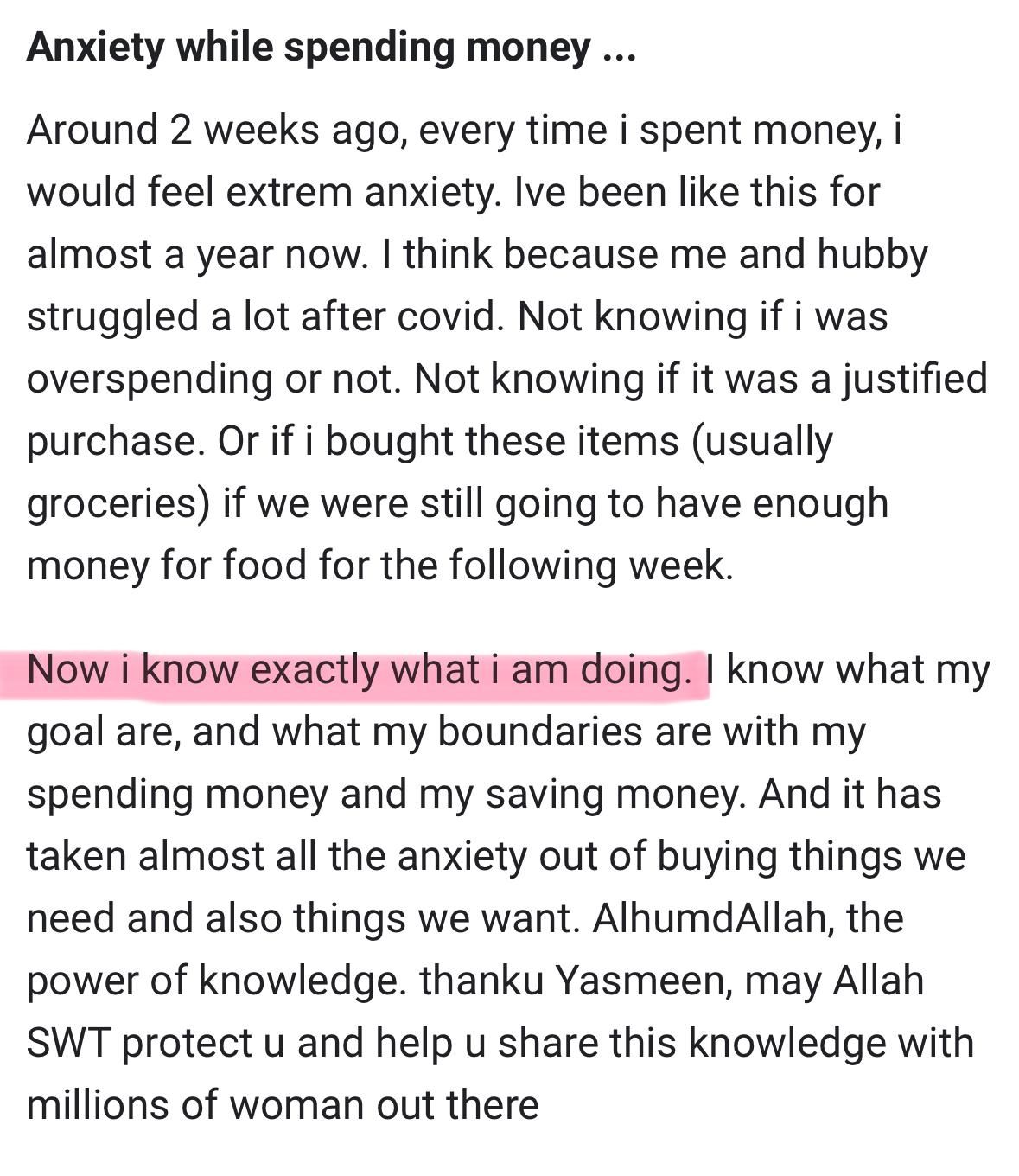
Task: Click the word "groceries)"
Action: (x=118, y=503)
